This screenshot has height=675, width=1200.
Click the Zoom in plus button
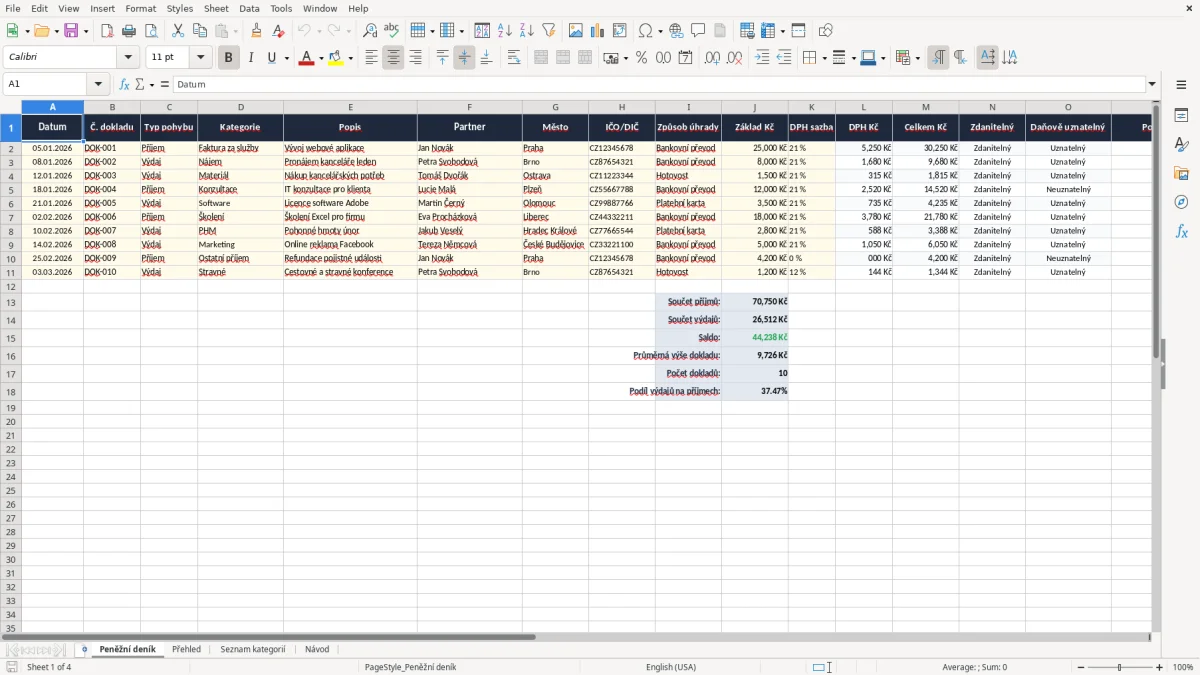[1160, 667]
